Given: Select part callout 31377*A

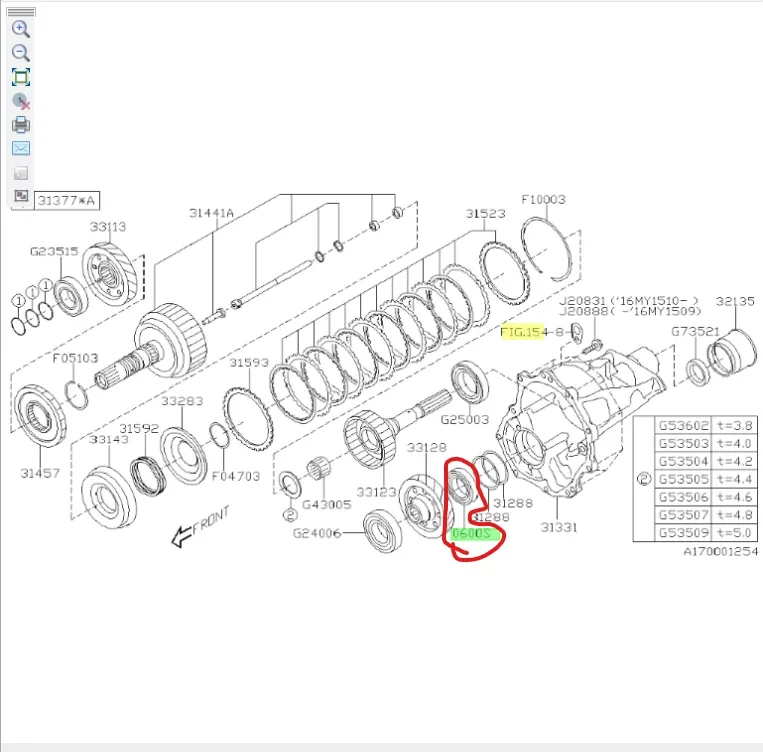Looking at the screenshot, I should pyautogui.click(x=66, y=201).
